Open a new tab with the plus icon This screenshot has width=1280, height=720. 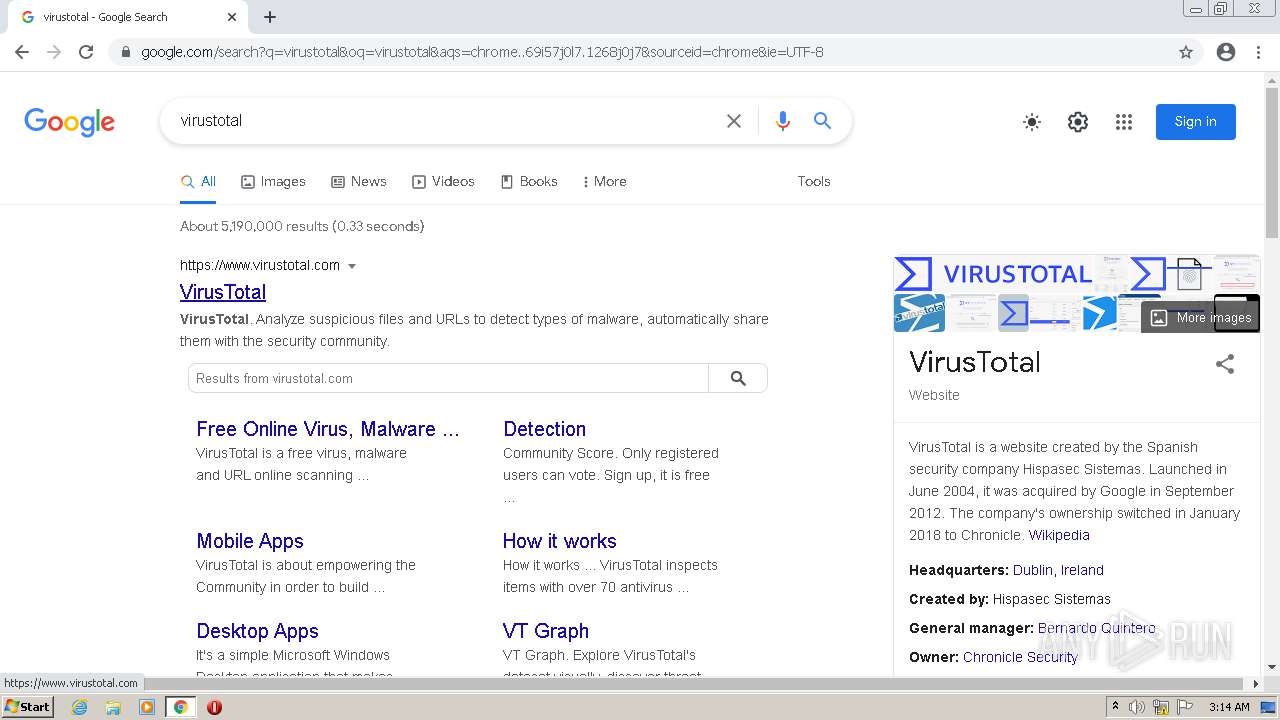coord(270,17)
